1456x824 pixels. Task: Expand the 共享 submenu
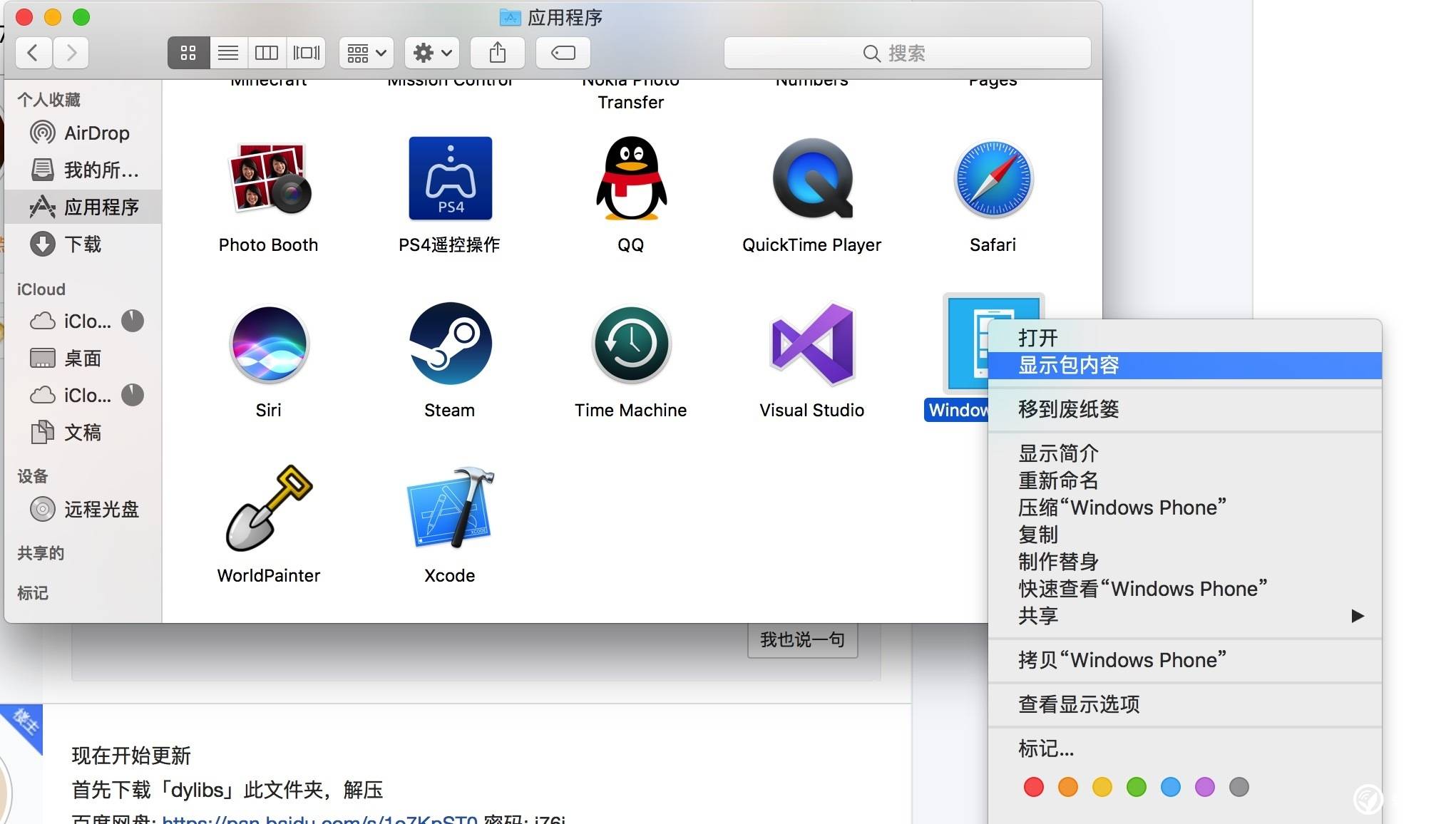tap(1185, 616)
